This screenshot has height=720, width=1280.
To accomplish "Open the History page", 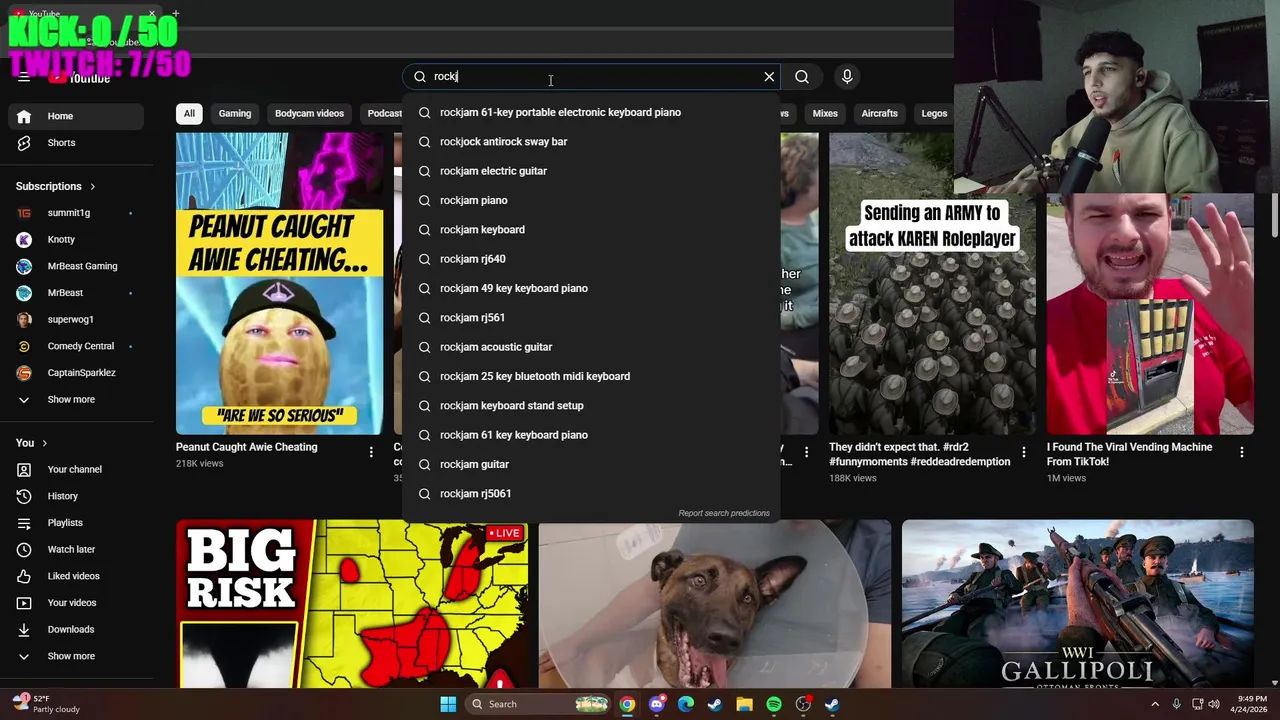I will [x=76, y=496].
